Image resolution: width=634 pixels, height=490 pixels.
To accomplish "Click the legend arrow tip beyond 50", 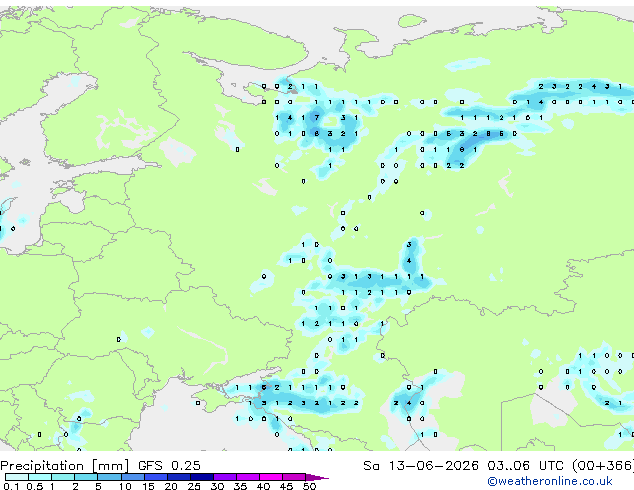I will tap(317, 477).
